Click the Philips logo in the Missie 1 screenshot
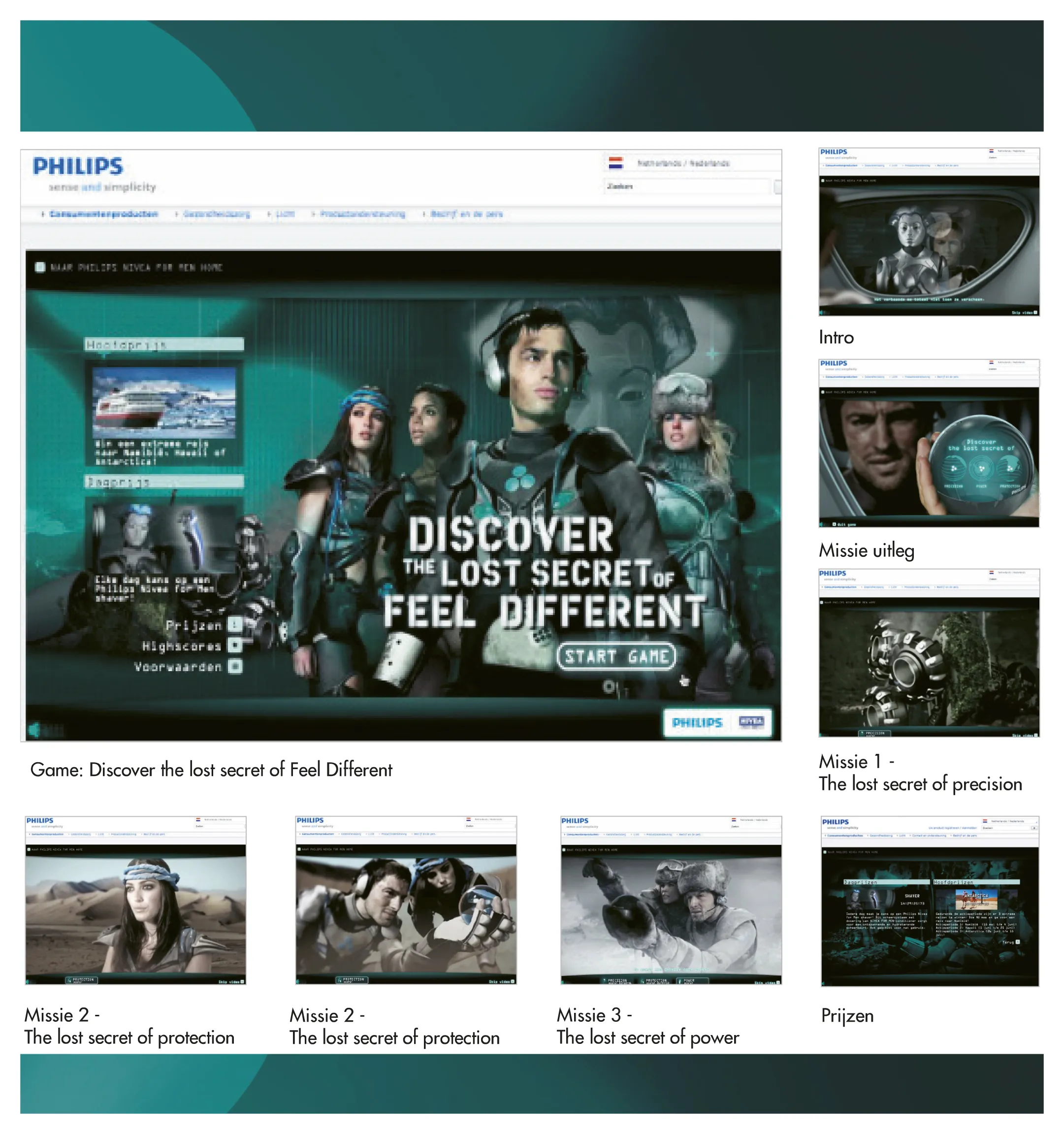 click(833, 573)
